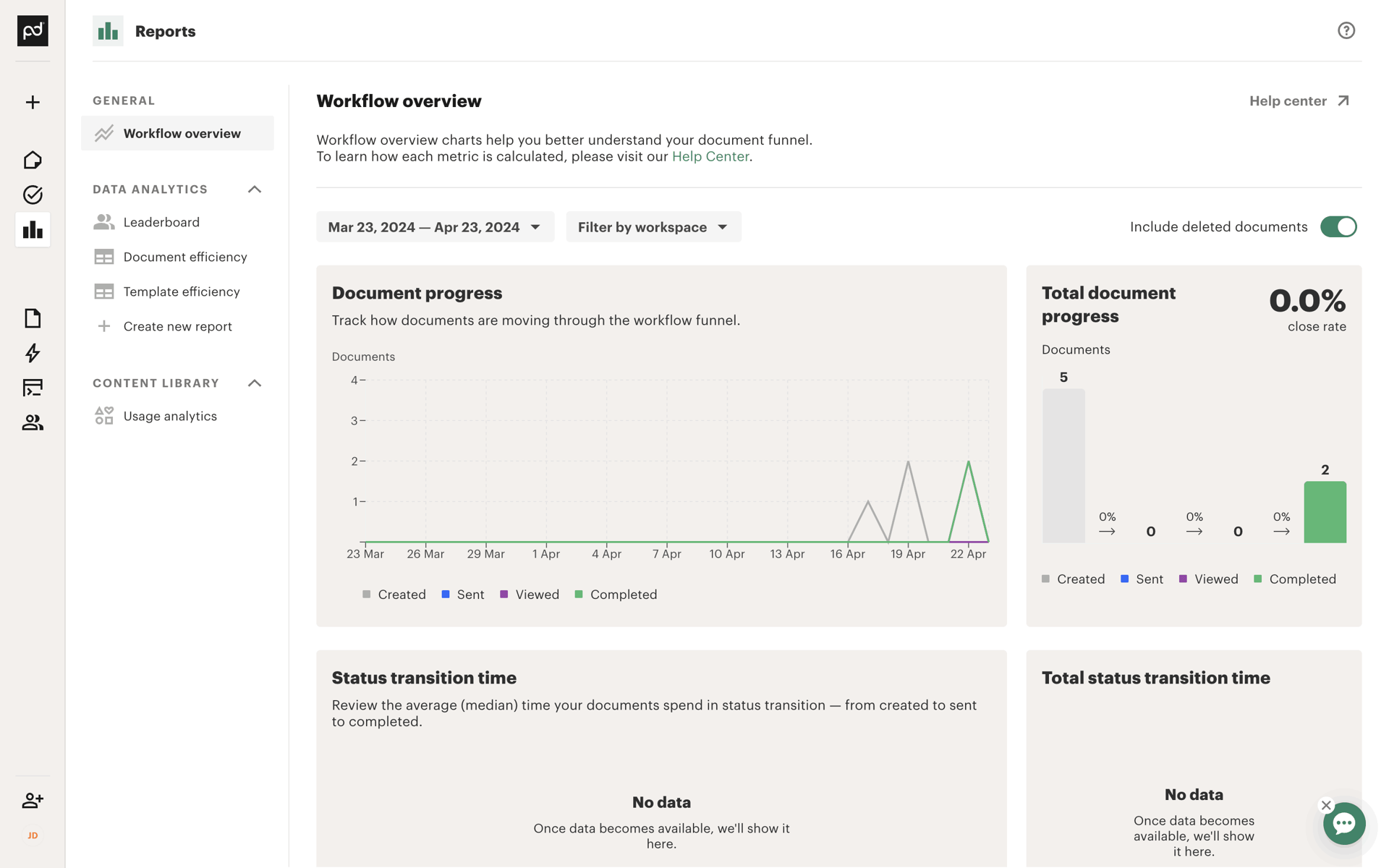Image resolution: width=1389 pixels, height=868 pixels.
Task: Toggle Viewed legend in Document progress chart
Action: (530, 595)
